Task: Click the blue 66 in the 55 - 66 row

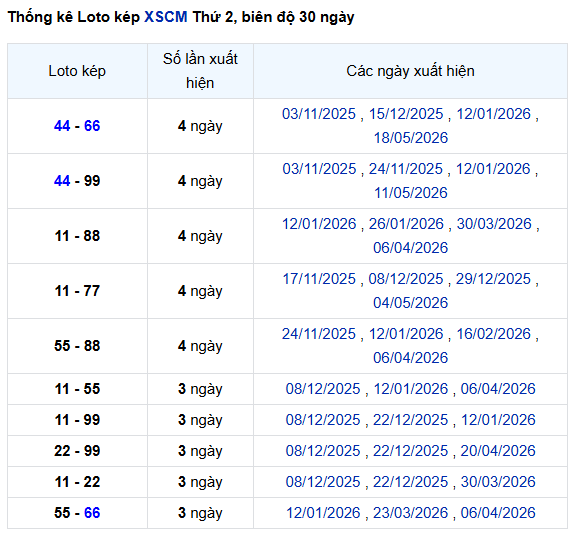Action: (x=92, y=513)
